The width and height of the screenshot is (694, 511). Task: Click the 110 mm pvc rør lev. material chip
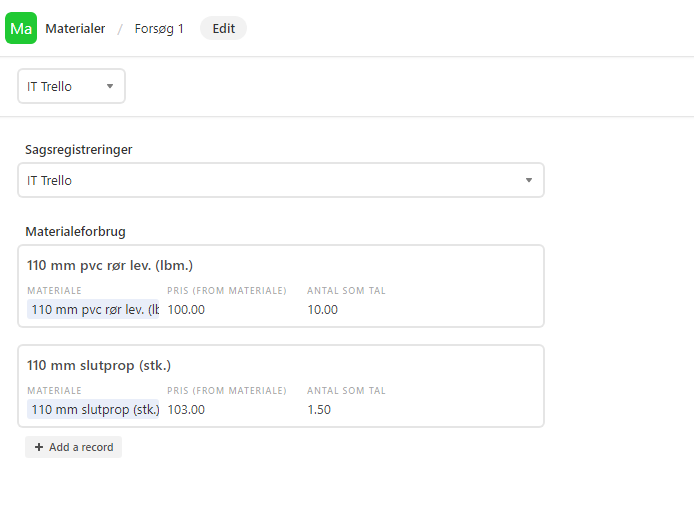[x=93, y=309]
